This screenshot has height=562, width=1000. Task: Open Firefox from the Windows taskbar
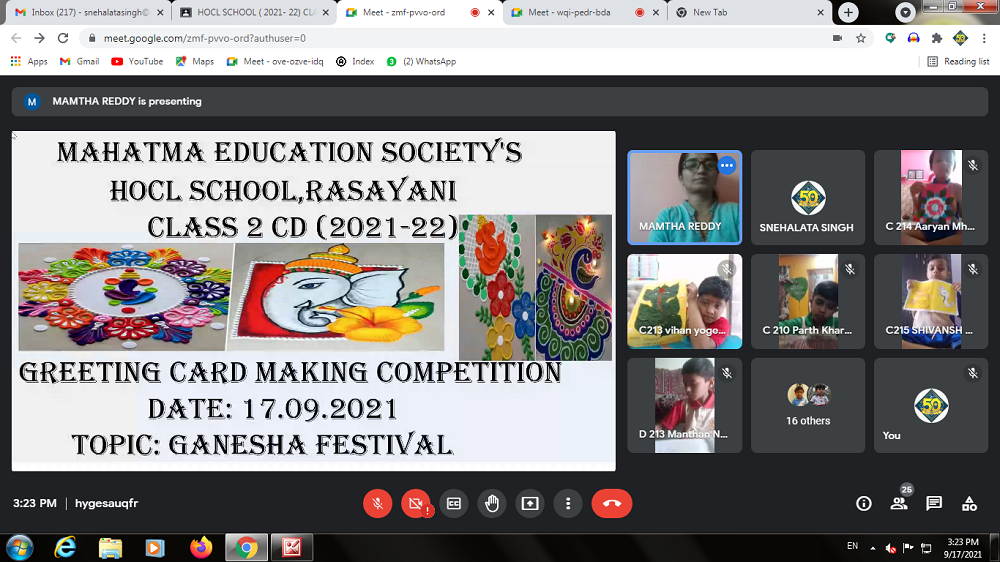pos(201,547)
